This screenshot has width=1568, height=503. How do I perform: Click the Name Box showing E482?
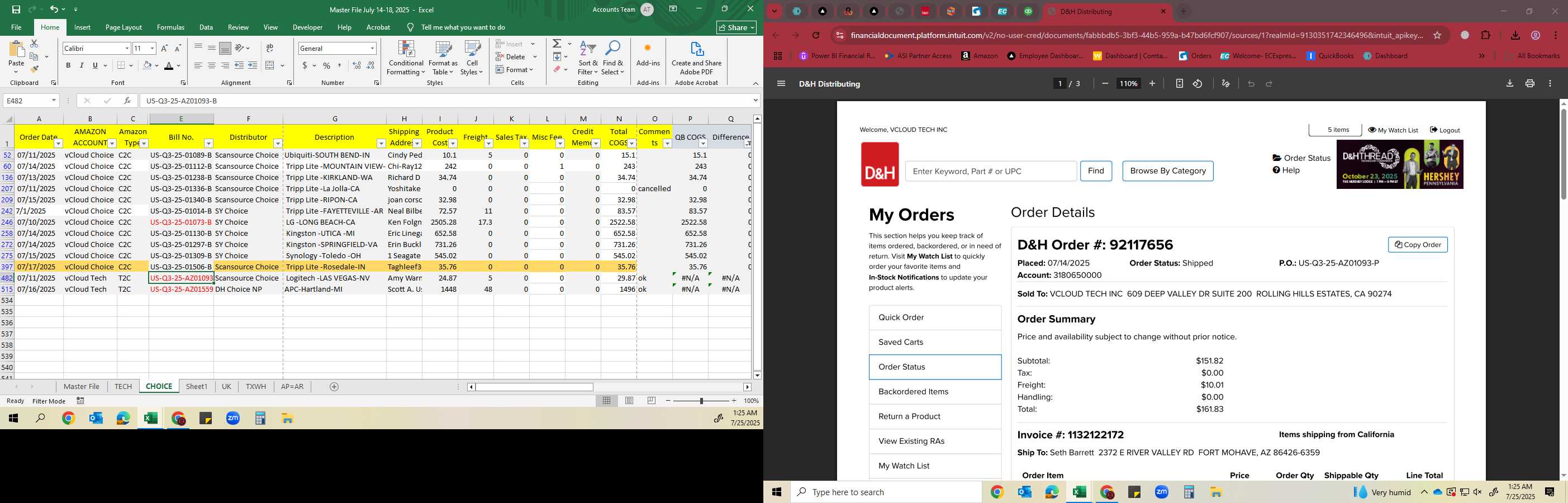pos(32,101)
